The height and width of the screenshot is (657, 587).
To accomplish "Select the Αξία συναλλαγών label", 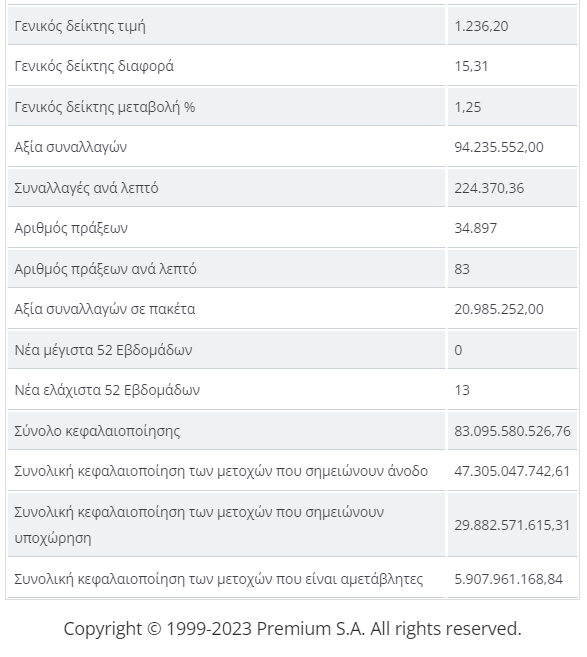I will coord(70,147).
